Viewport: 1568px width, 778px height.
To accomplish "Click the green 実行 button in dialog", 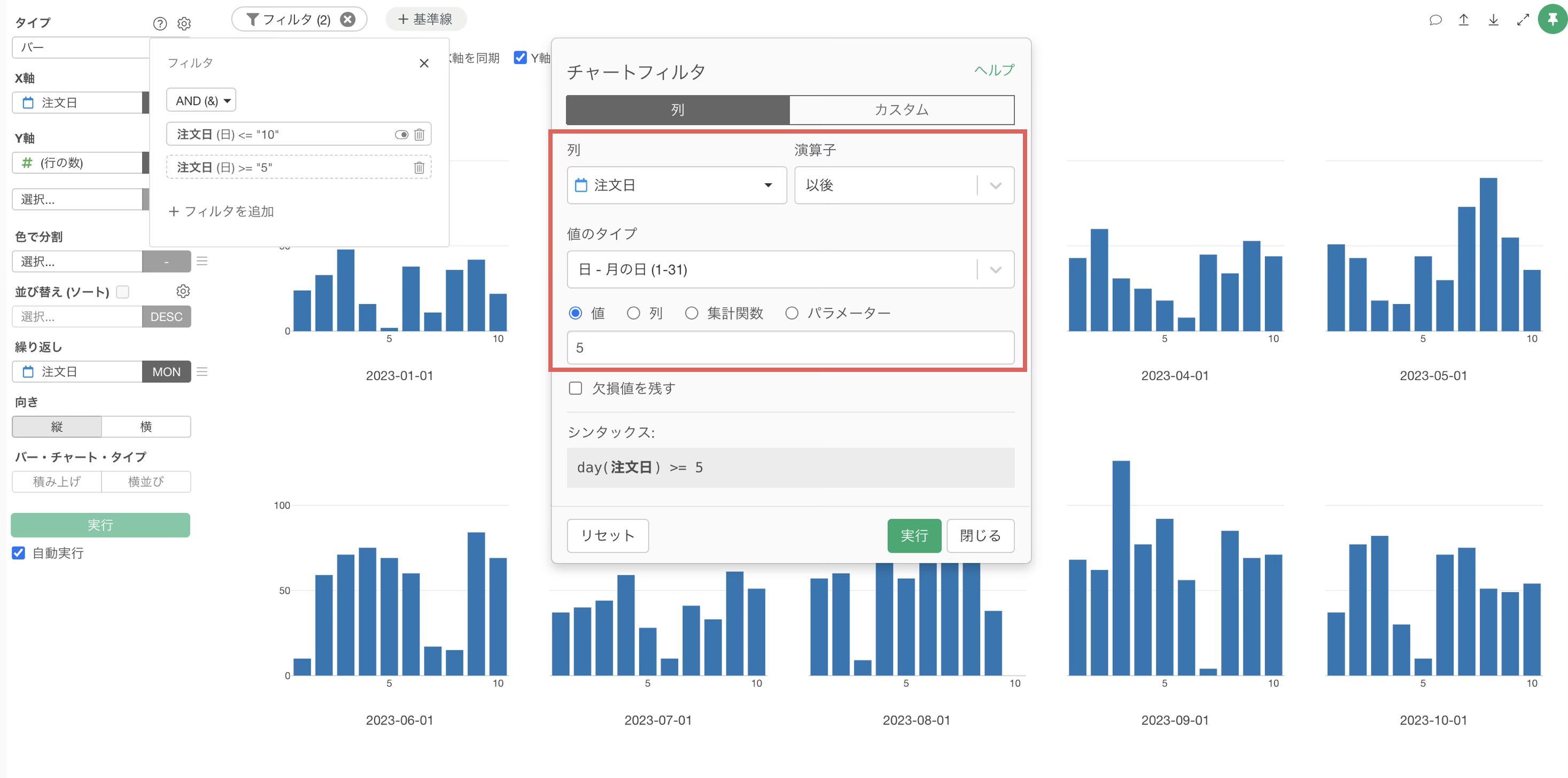I will [914, 536].
